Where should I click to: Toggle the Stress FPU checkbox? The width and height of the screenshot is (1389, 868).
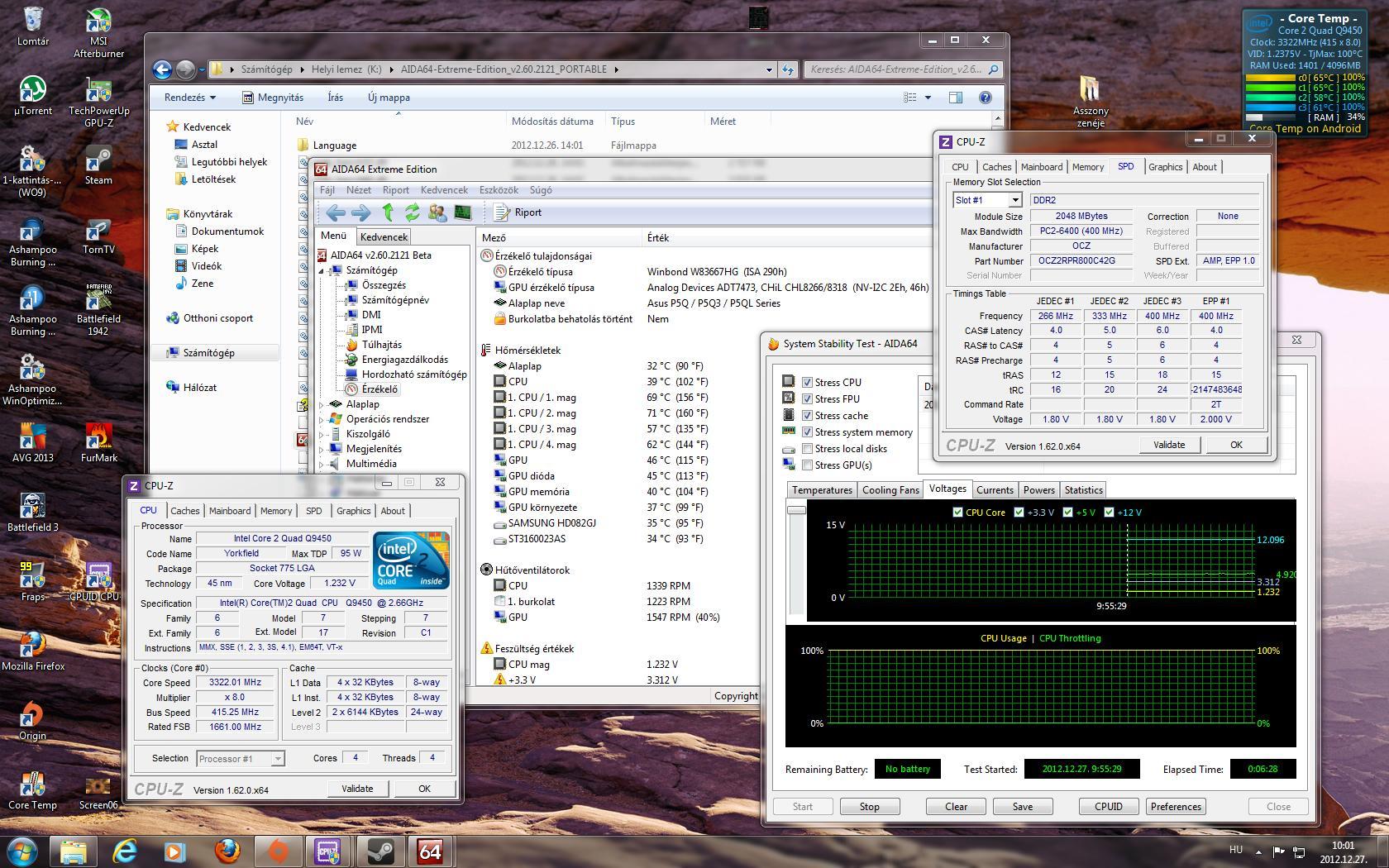(x=807, y=399)
